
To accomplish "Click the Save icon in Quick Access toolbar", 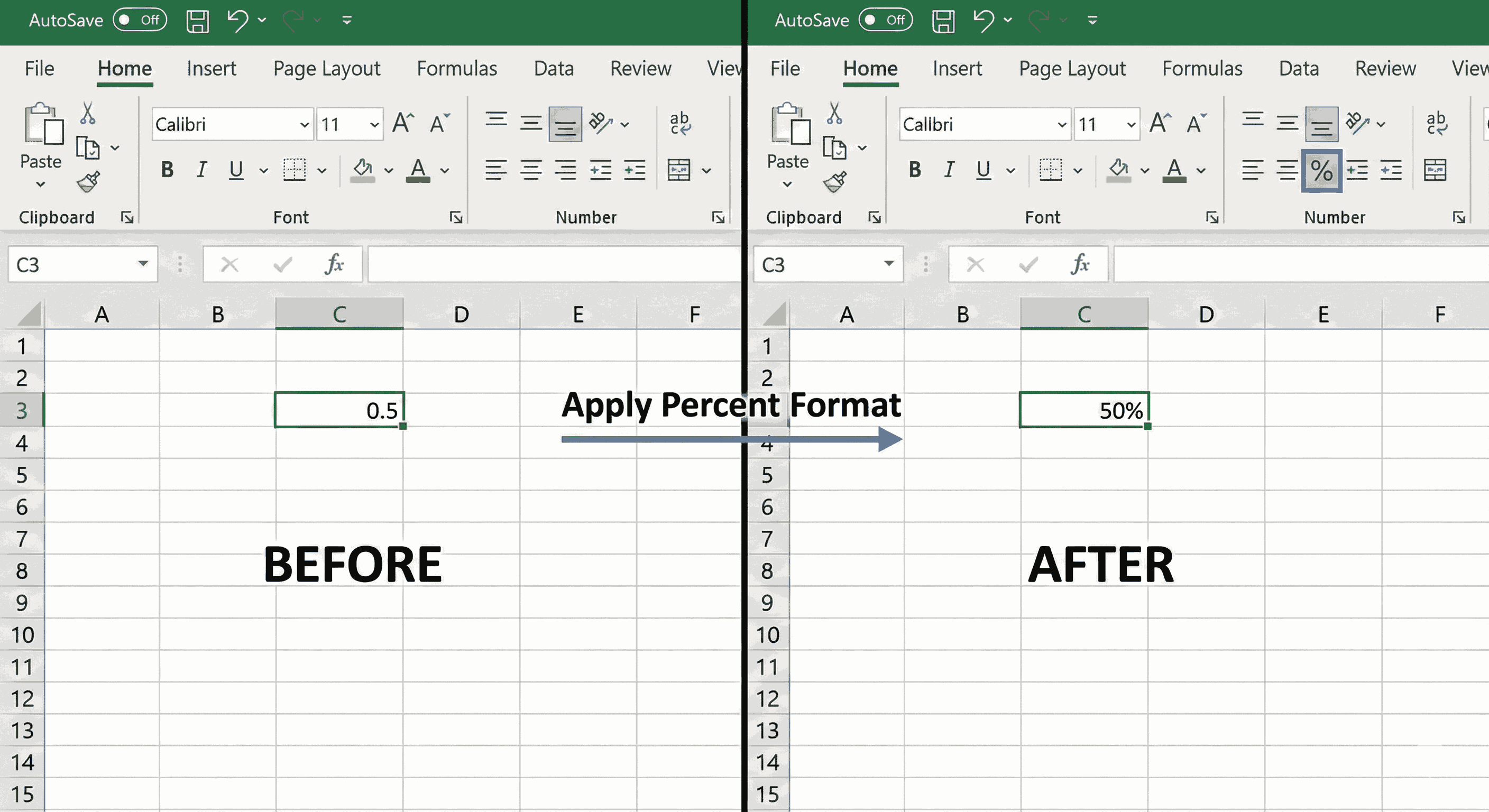I will click(197, 20).
